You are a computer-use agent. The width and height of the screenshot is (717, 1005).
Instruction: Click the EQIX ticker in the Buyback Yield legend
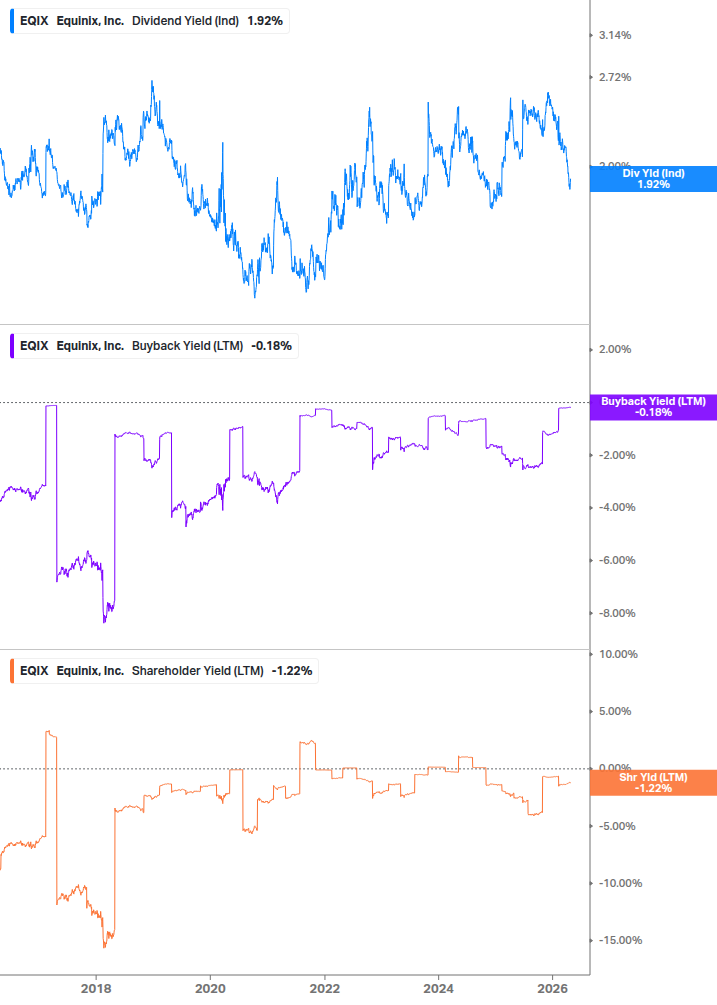(x=34, y=345)
